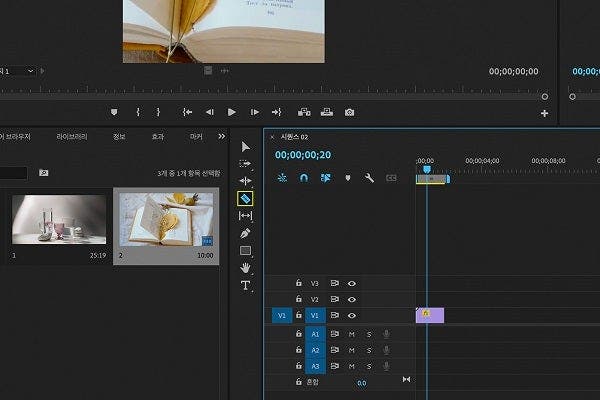Toggle timeline snapping magnet icon

(x=304, y=178)
